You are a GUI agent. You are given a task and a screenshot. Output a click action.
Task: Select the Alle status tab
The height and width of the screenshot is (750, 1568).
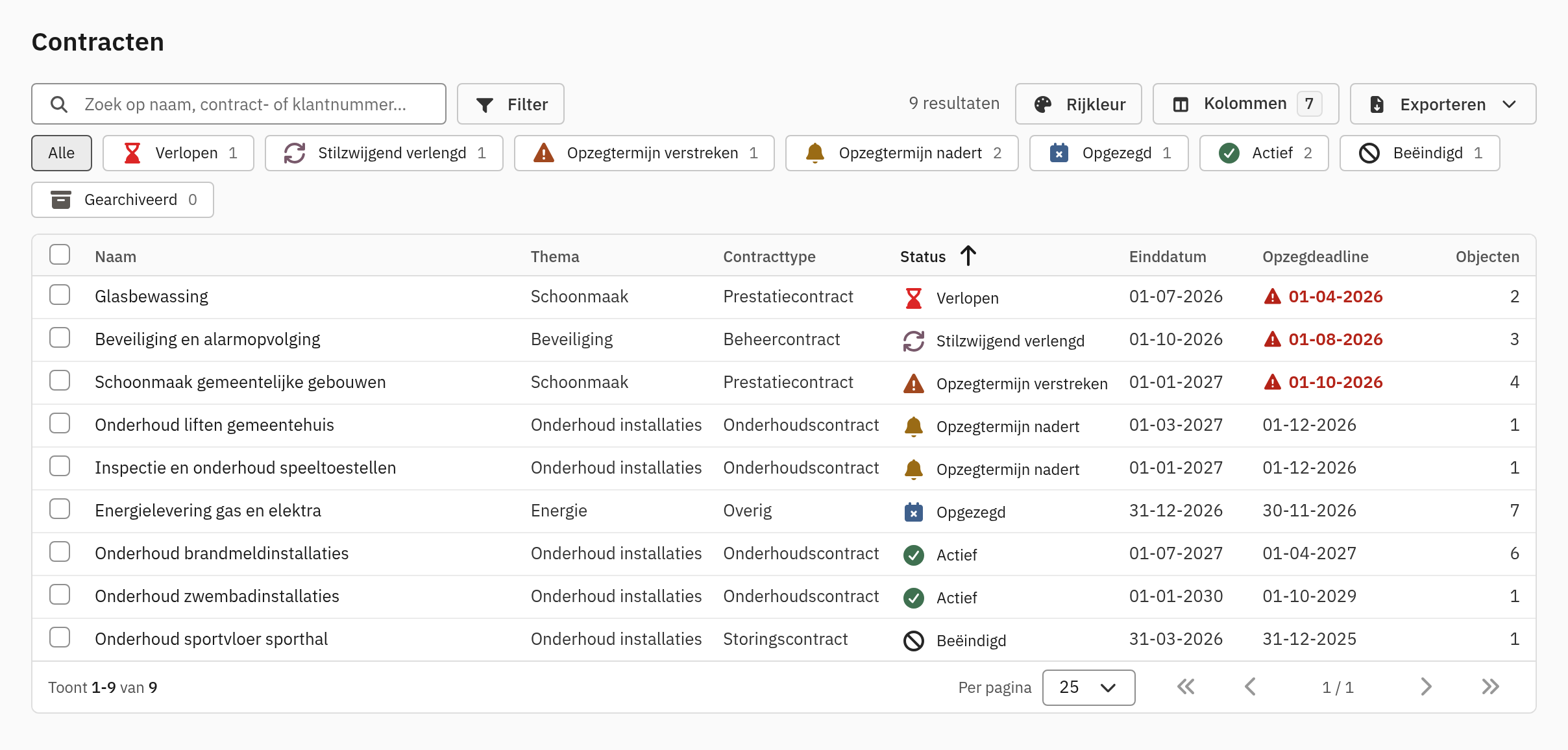62,153
